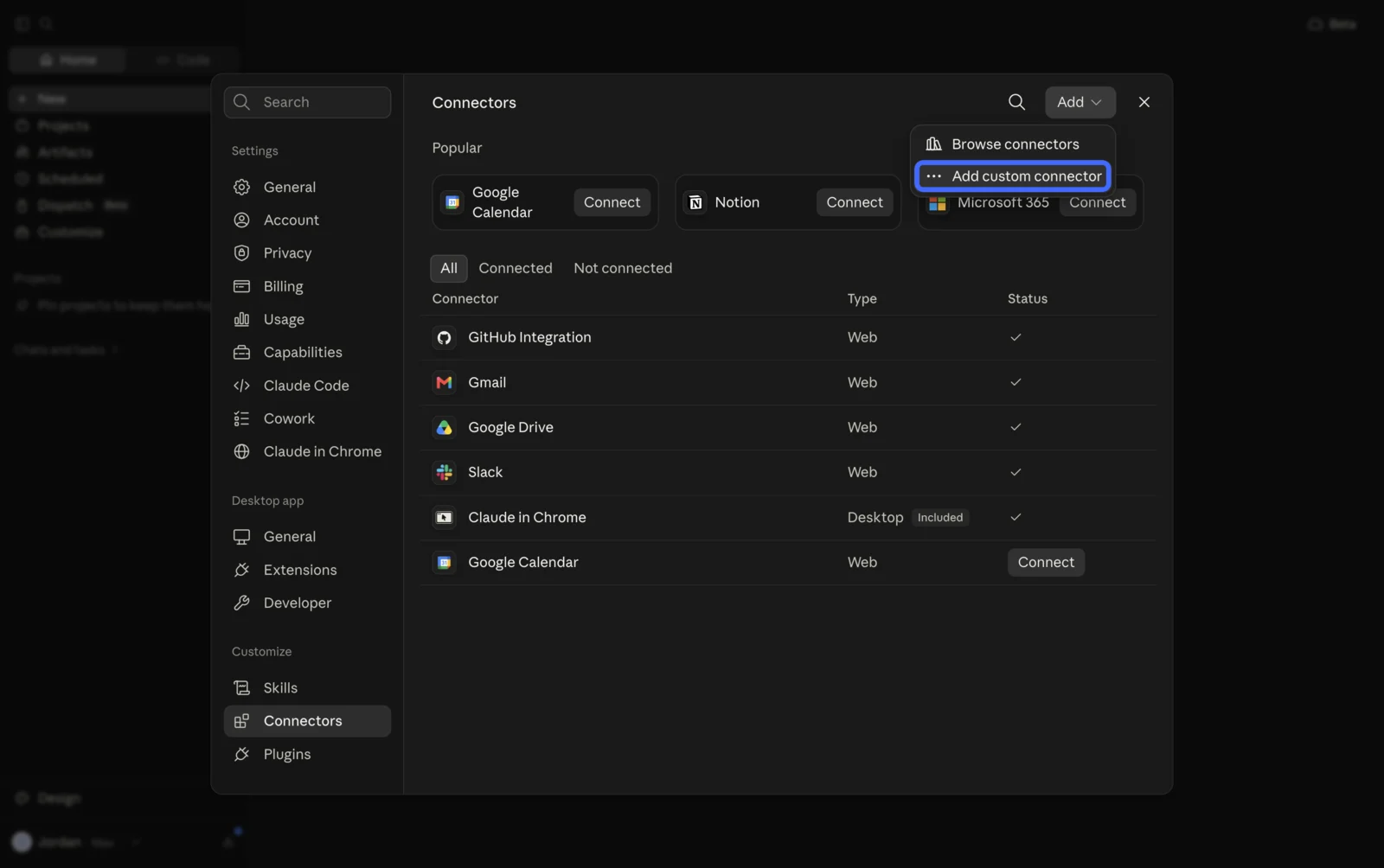Click the Slack row status checkmark
The image size is (1384, 868).
(1016, 472)
